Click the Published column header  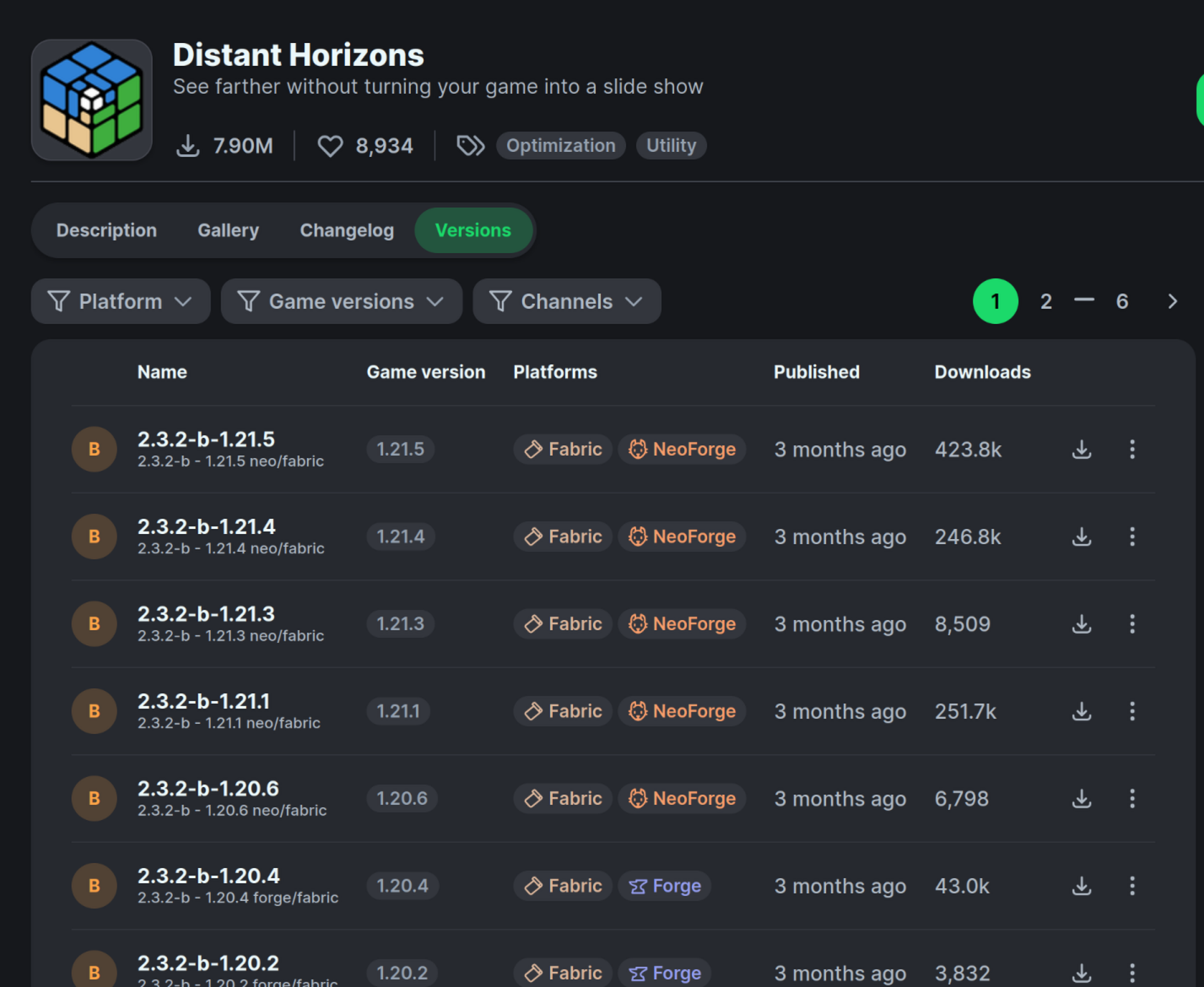817,372
